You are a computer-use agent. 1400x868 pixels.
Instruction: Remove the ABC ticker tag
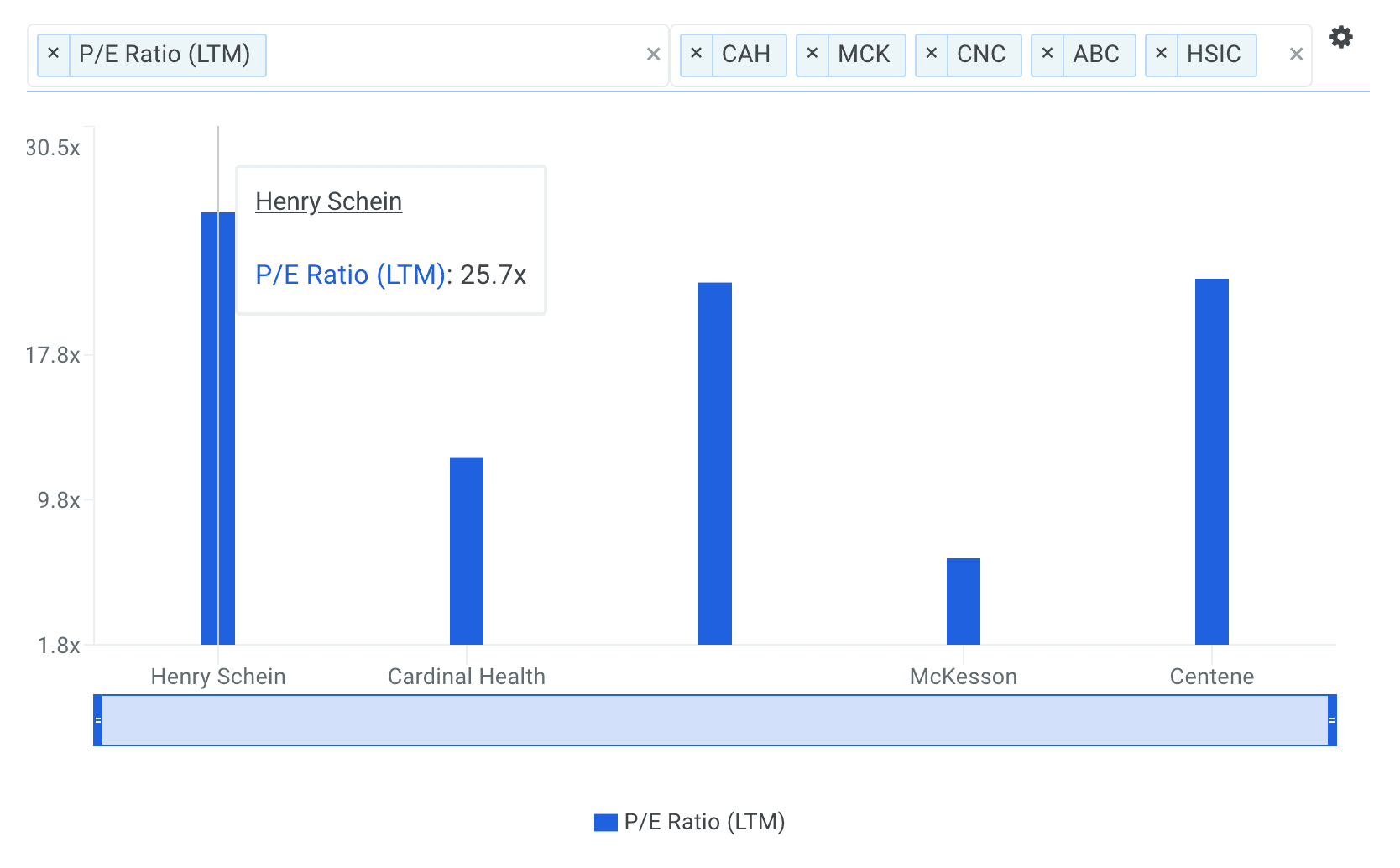point(1047,54)
